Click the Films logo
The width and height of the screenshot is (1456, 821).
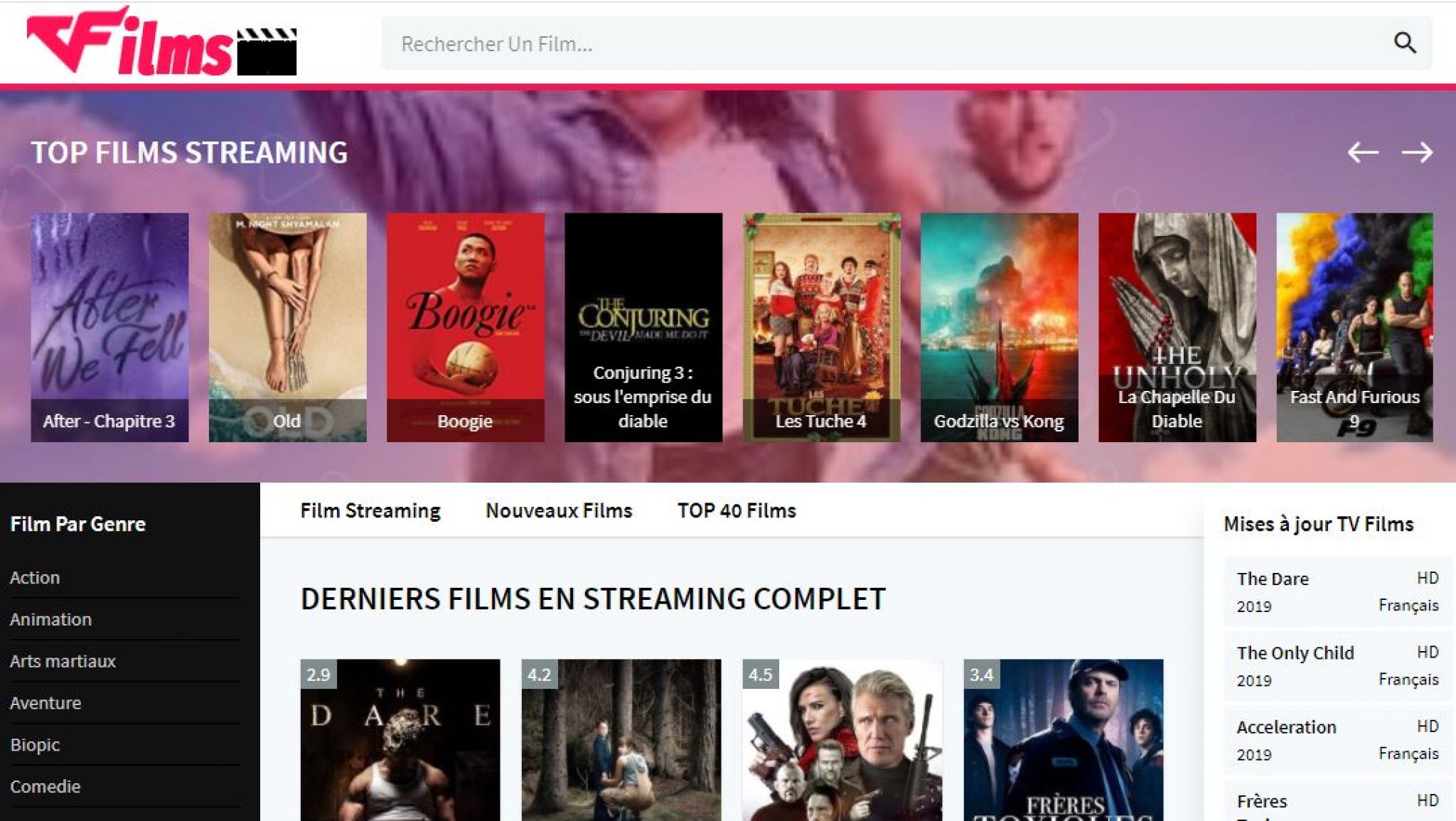coord(161,43)
